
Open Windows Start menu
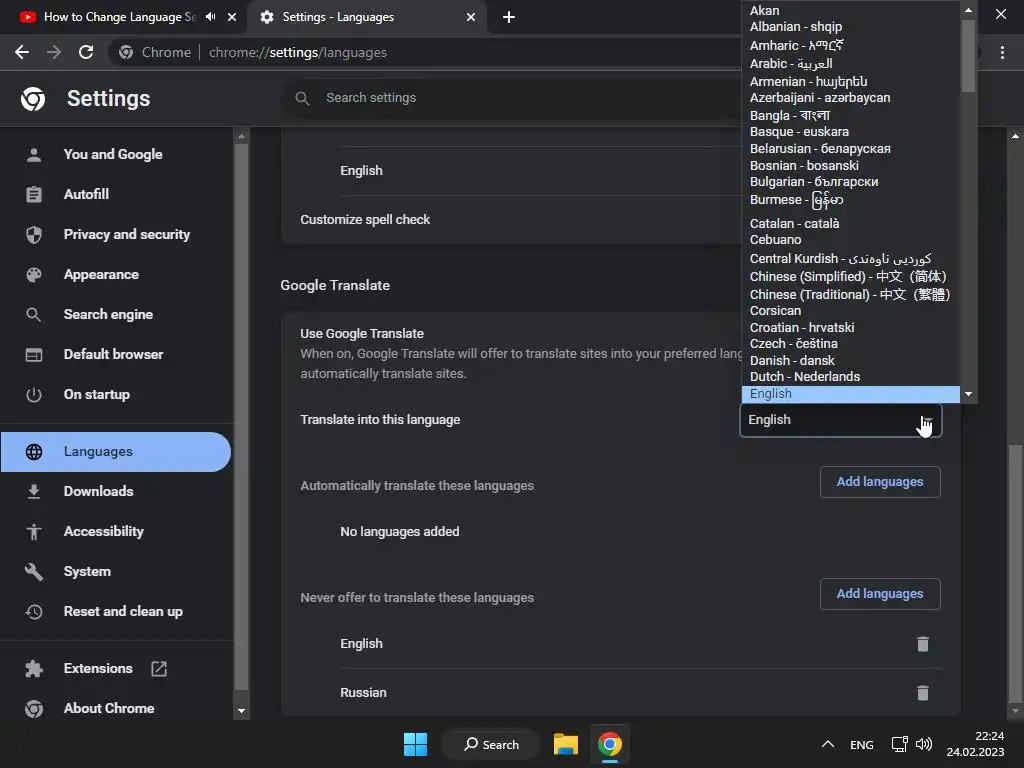point(415,744)
